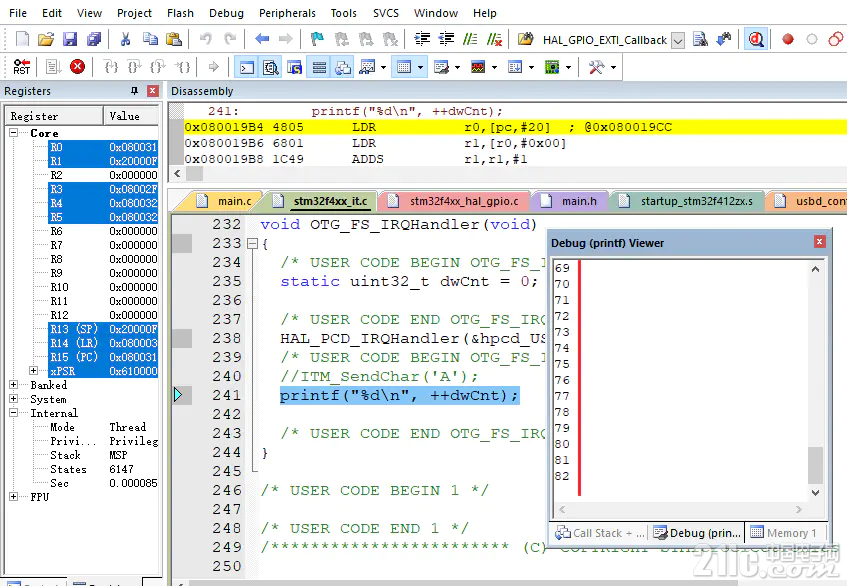Viewport: 847px width, 586px height.
Task: Toggle code folding at line 233
Action: [252, 244]
